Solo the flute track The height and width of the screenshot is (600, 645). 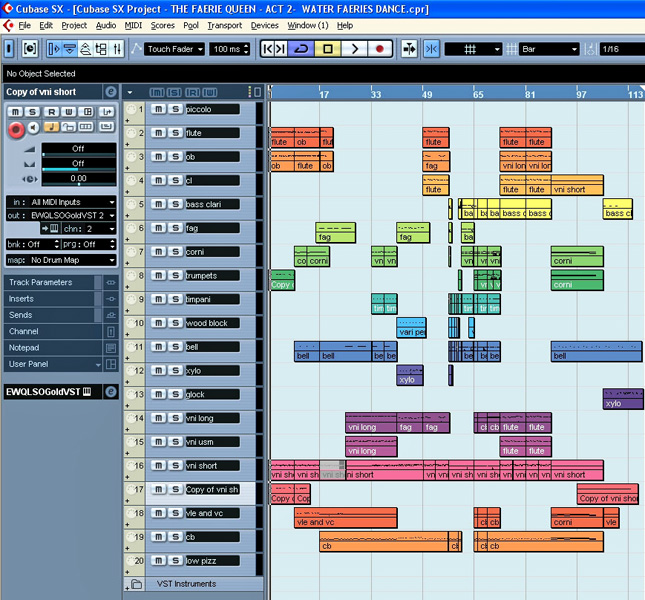176,132
